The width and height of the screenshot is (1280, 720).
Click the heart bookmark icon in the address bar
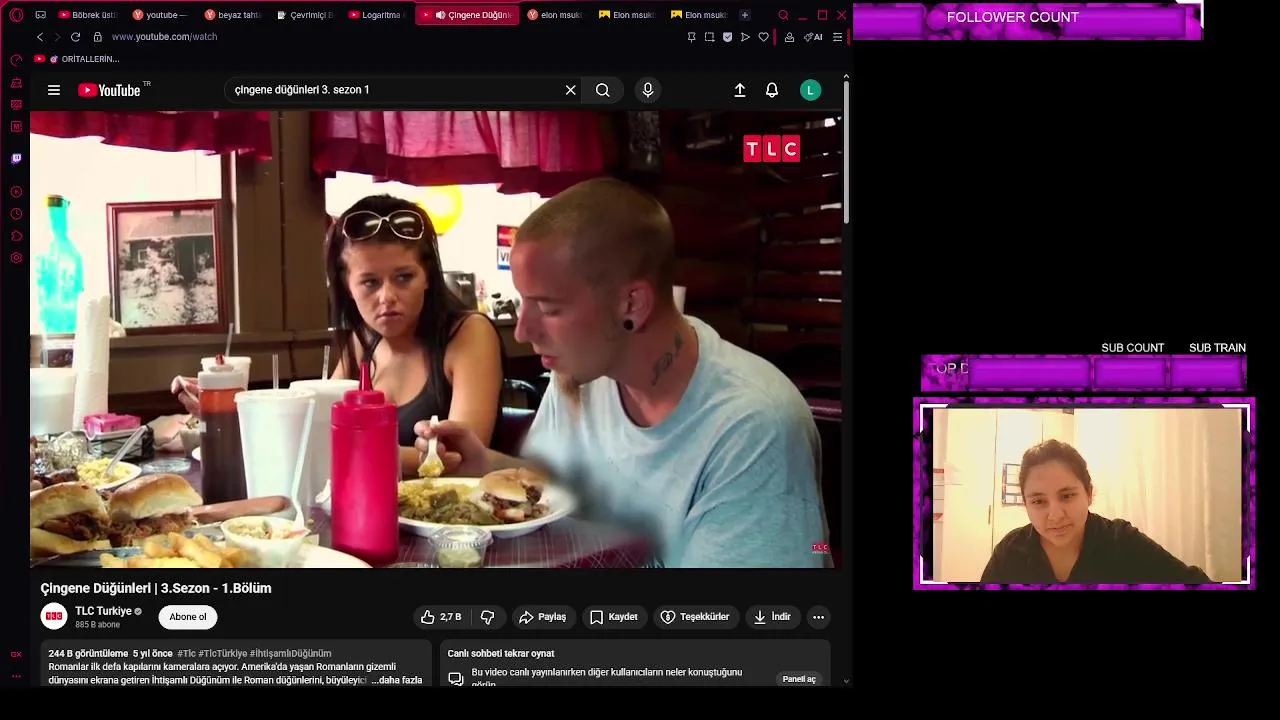[764, 37]
